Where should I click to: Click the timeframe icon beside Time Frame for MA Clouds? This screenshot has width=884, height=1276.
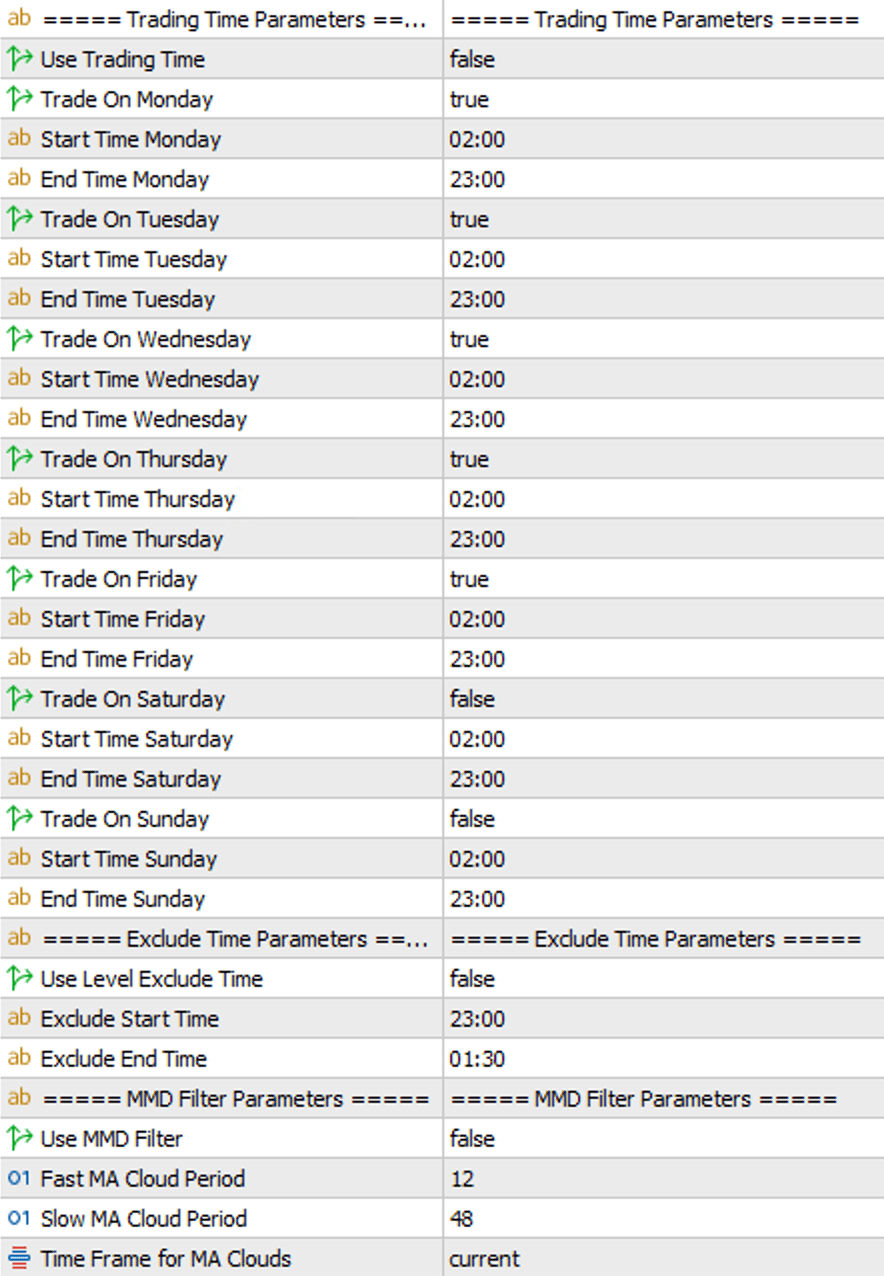point(18,1259)
